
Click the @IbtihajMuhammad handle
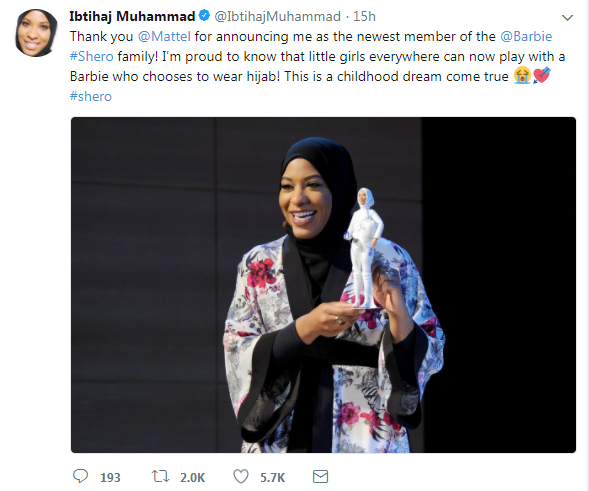point(278,16)
